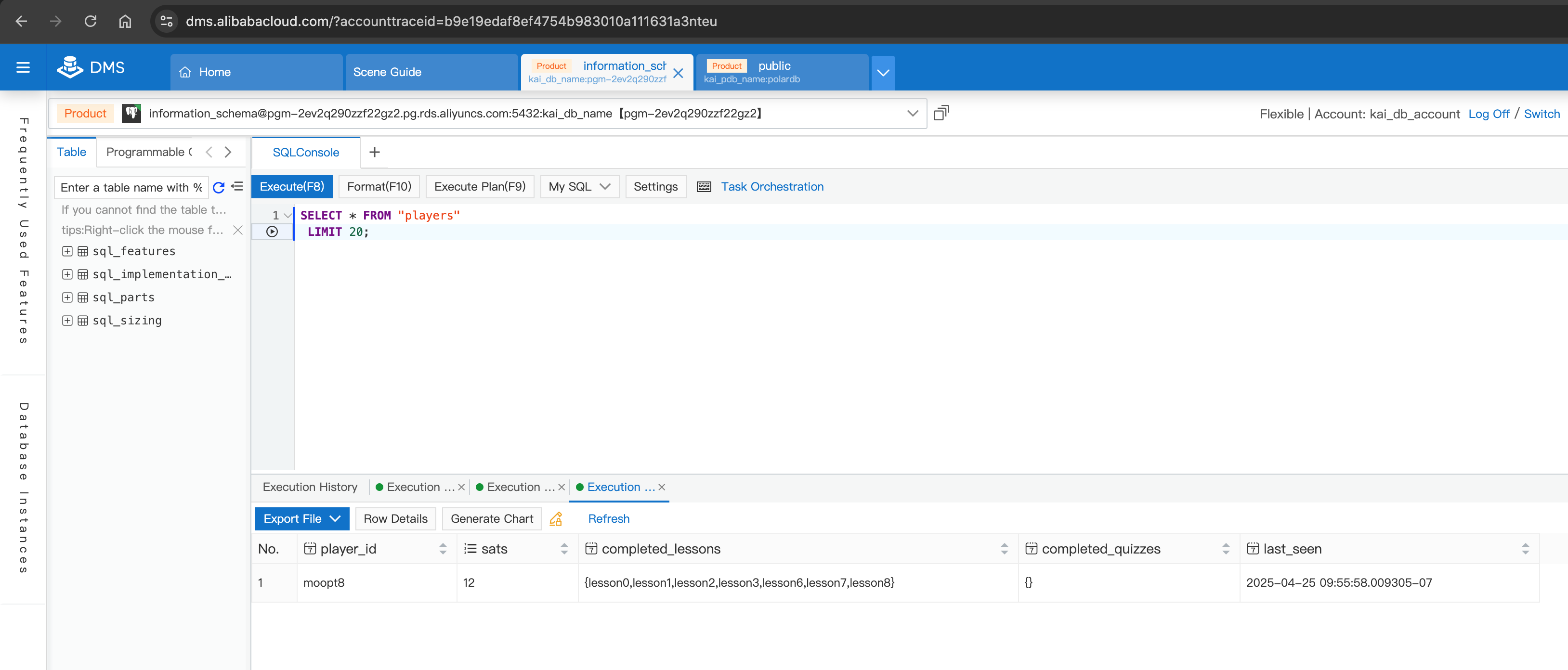1568x670 pixels.
Task: Click the PostgreSQL elephant database icon
Action: pos(131,113)
